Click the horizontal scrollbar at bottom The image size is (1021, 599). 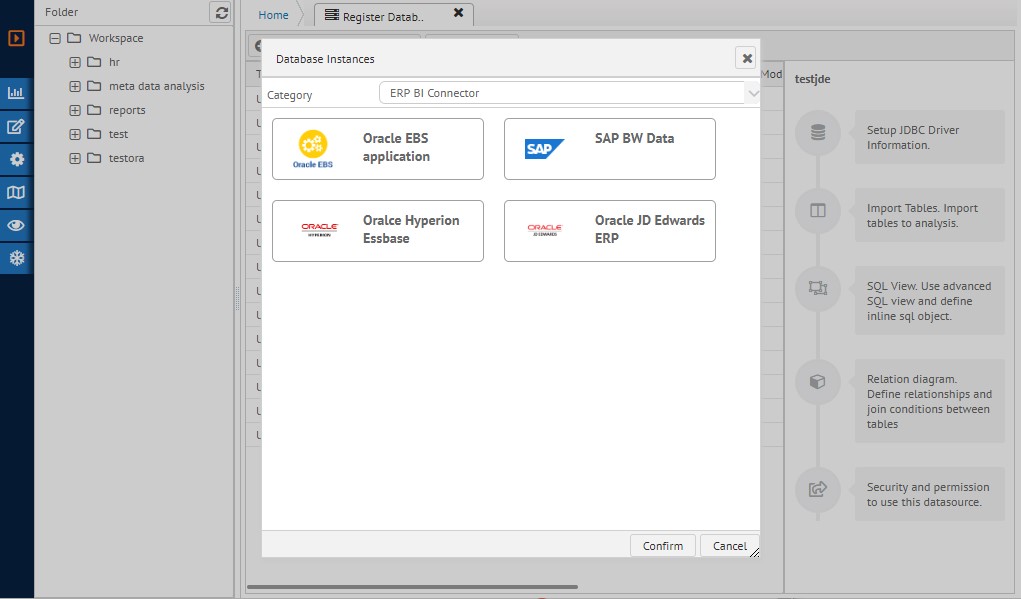[x=412, y=587]
